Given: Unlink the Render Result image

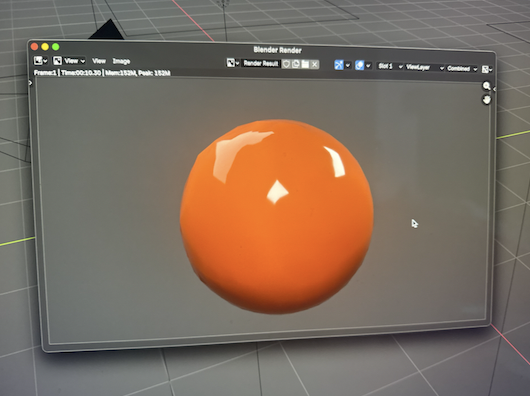Looking at the screenshot, I should (314, 65).
